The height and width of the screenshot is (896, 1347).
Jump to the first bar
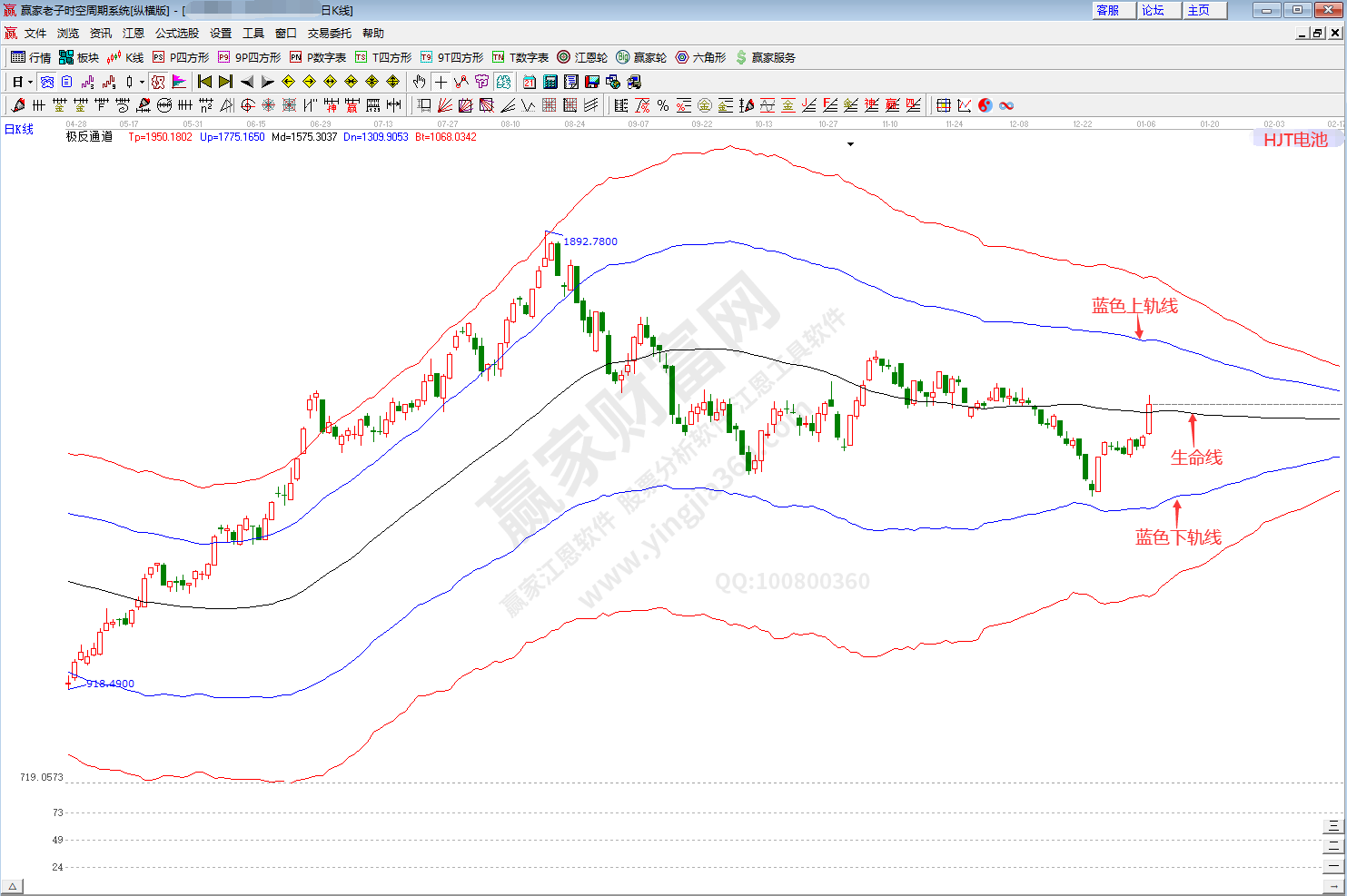(x=204, y=82)
